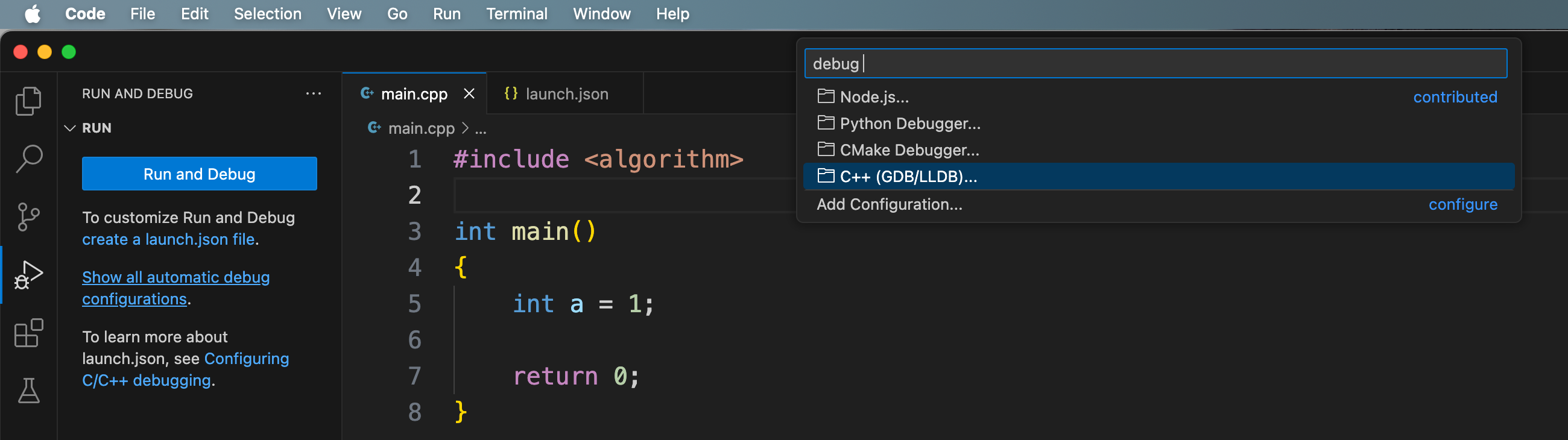Open the Explorer view in activity bar

coord(28,101)
